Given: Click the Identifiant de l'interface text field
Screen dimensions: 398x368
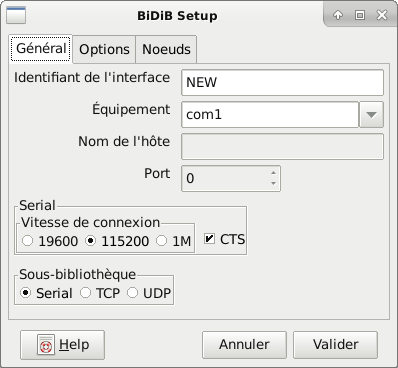Looking at the screenshot, I should [282, 82].
